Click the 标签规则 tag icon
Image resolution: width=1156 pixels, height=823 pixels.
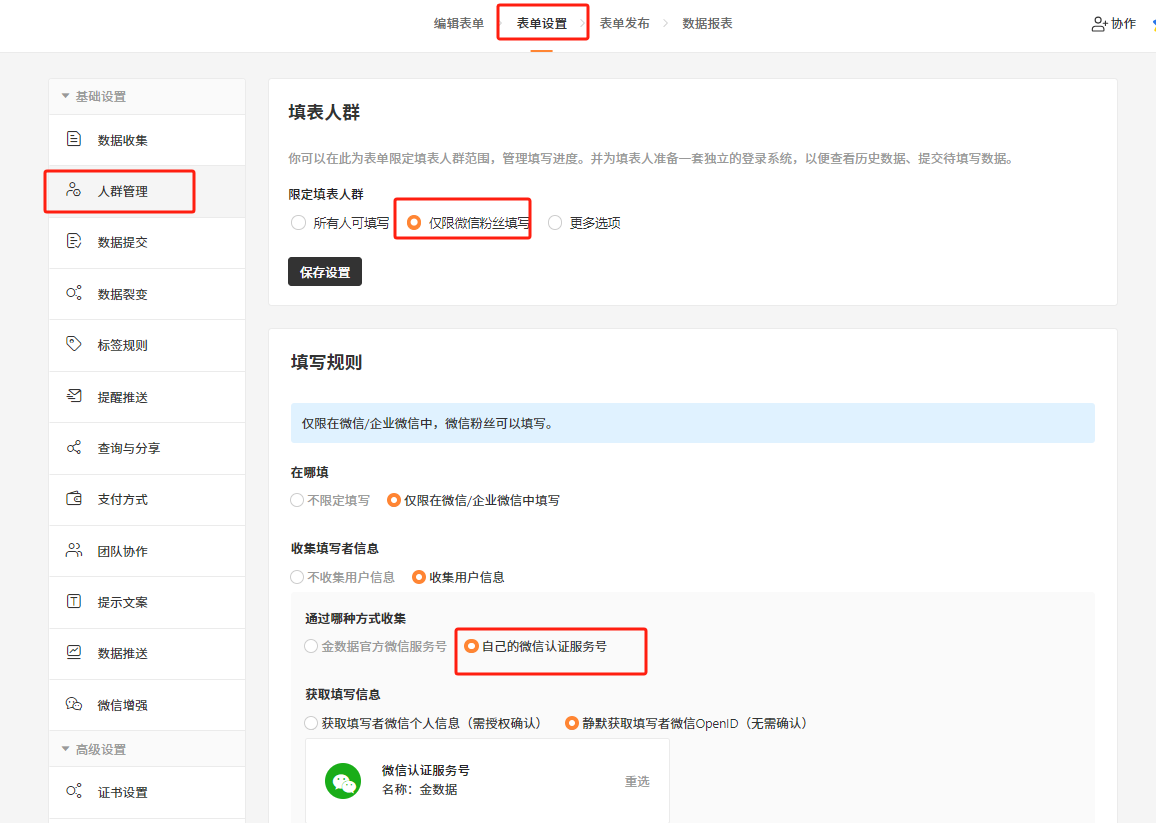pos(74,344)
